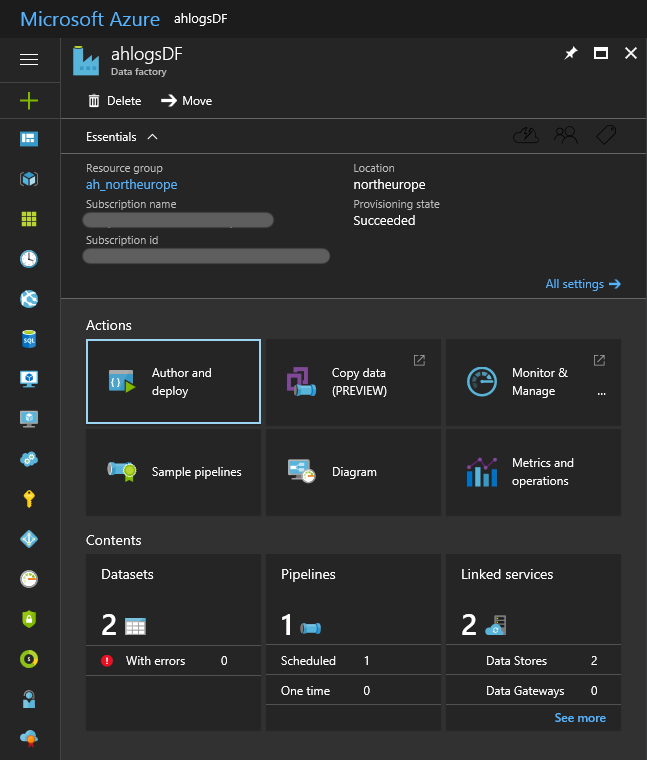Open cloud with ribbon icon in sidebar
This screenshot has height=760, width=647.
click(x=29, y=738)
